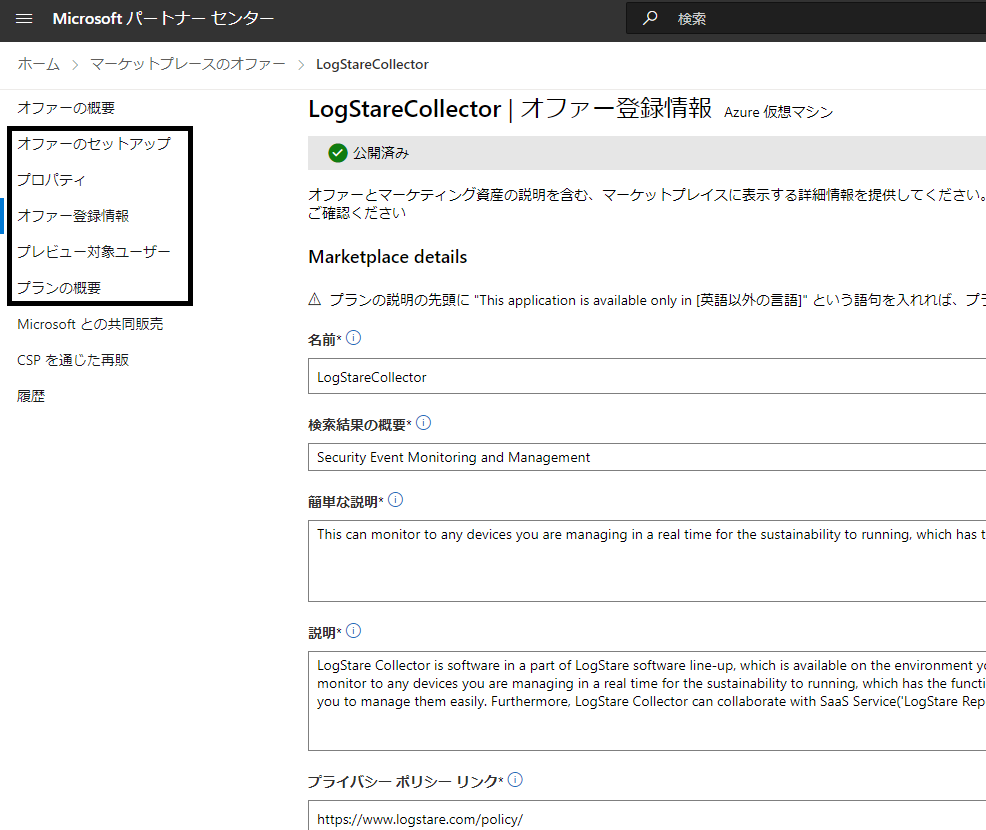Click info icon beside 簡単な説明

pyautogui.click(x=395, y=499)
